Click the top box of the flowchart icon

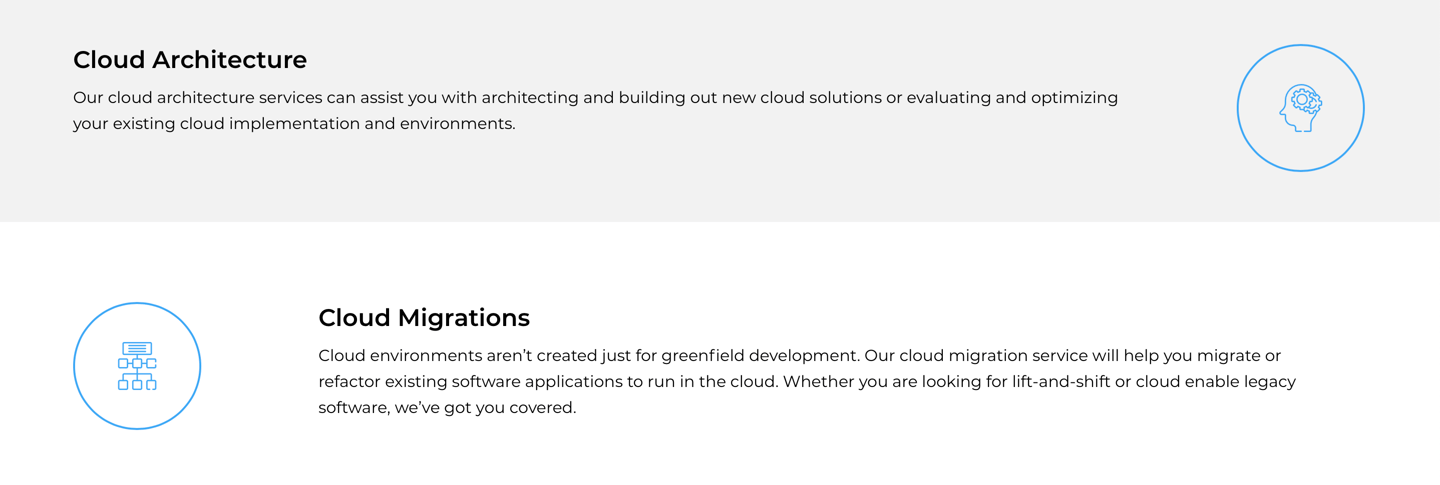(137, 348)
